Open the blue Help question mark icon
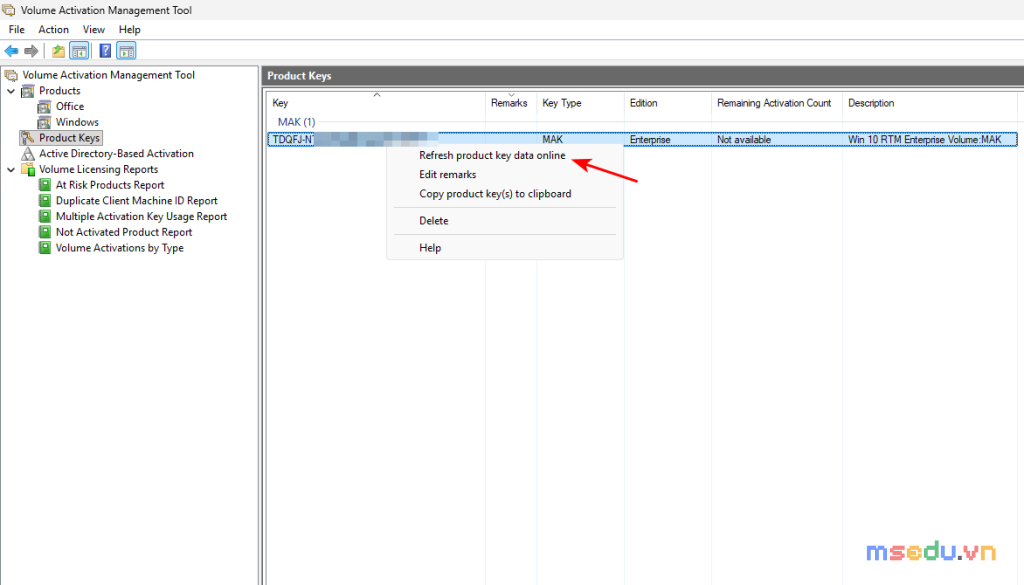This screenshot has width=1024, height=585. pos(105,51)
